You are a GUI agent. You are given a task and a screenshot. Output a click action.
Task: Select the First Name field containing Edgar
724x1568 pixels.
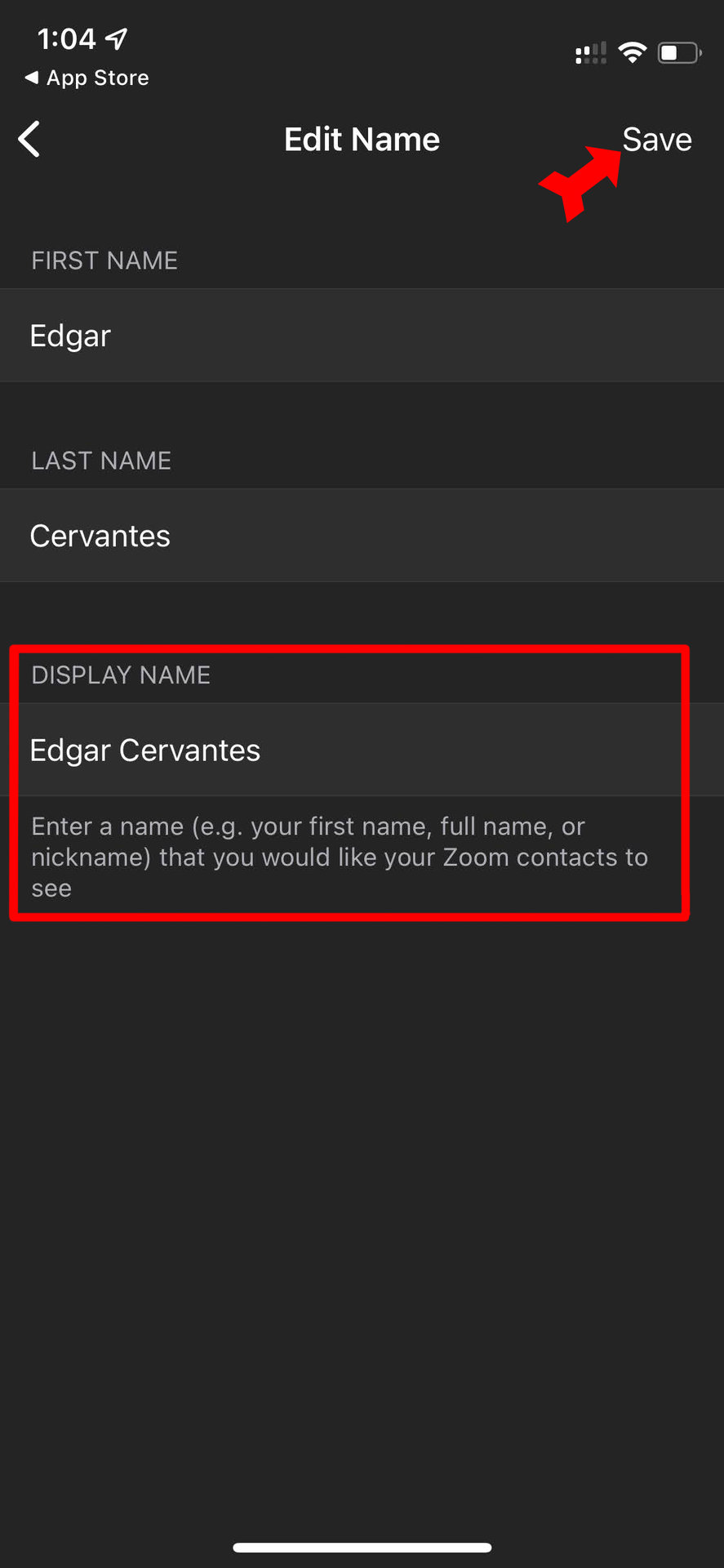(x=362, y=336)
